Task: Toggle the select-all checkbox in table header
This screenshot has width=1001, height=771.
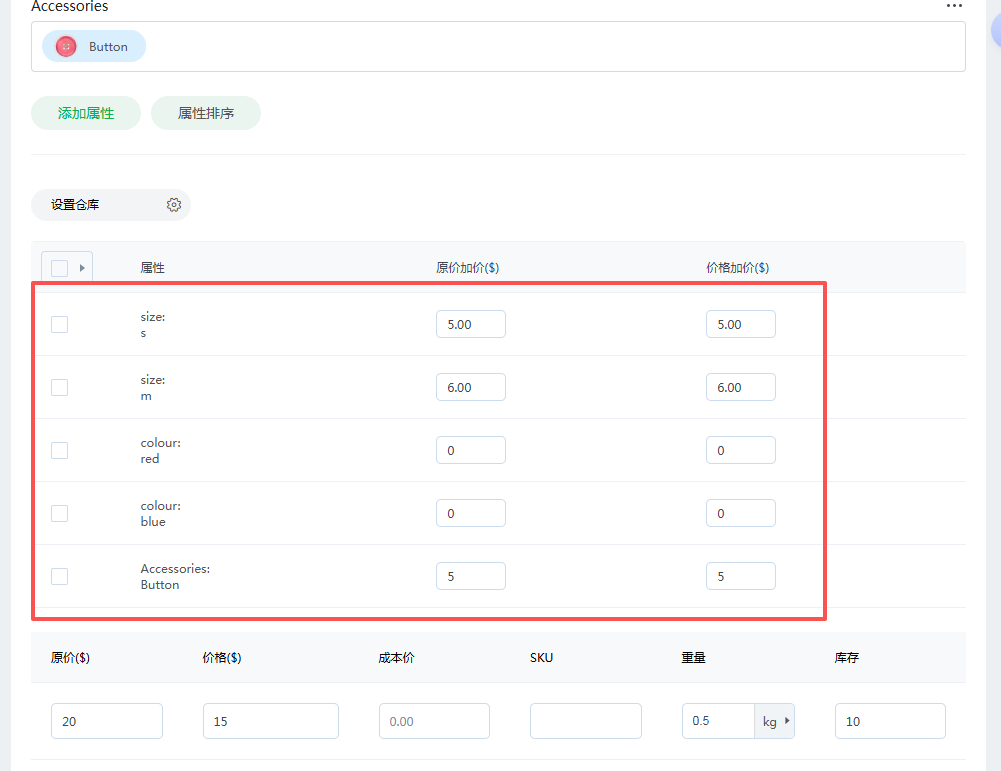Action: click(x=59, y=268)
